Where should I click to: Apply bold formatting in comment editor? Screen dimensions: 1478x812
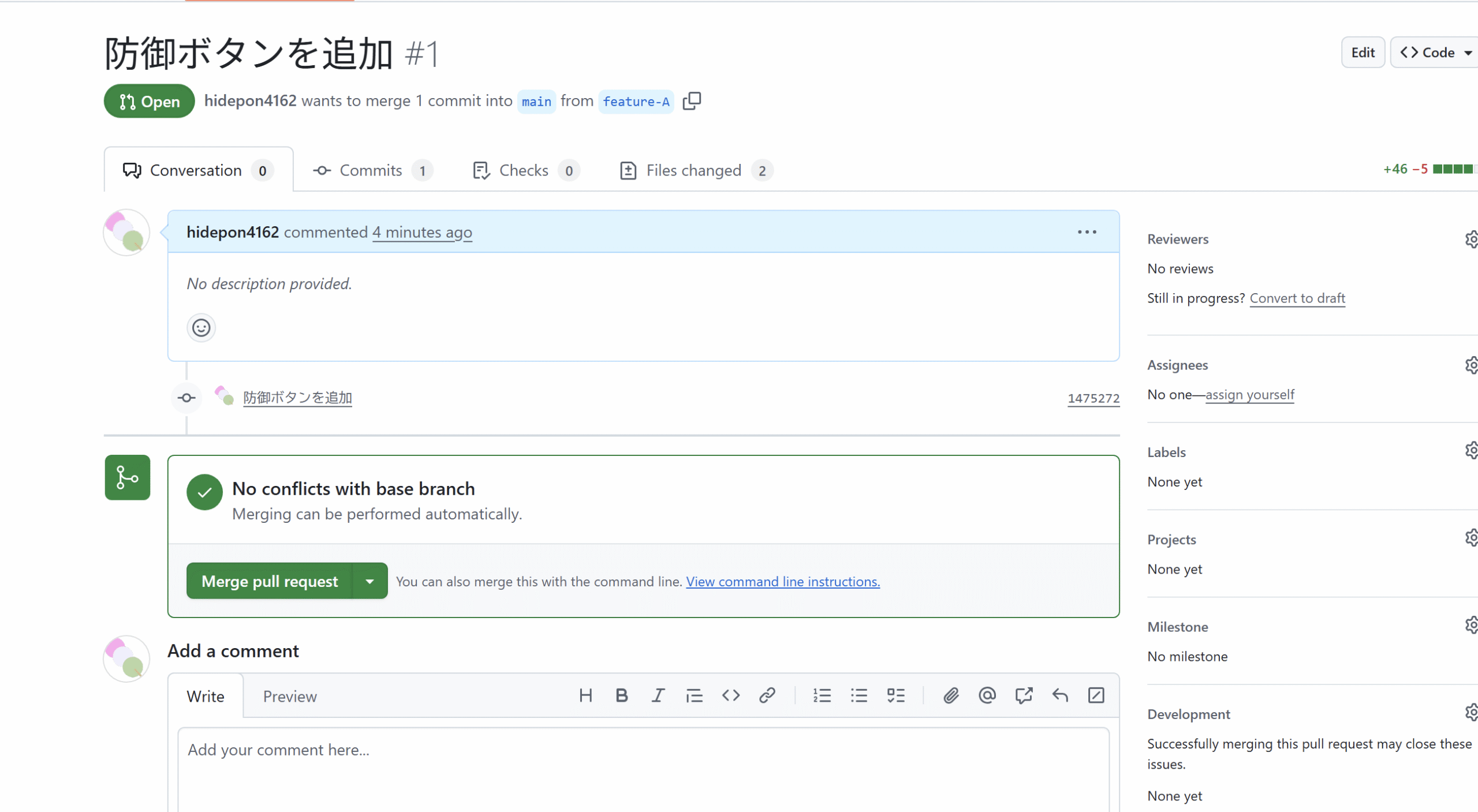pyautogui.click(x=622, y=695)
